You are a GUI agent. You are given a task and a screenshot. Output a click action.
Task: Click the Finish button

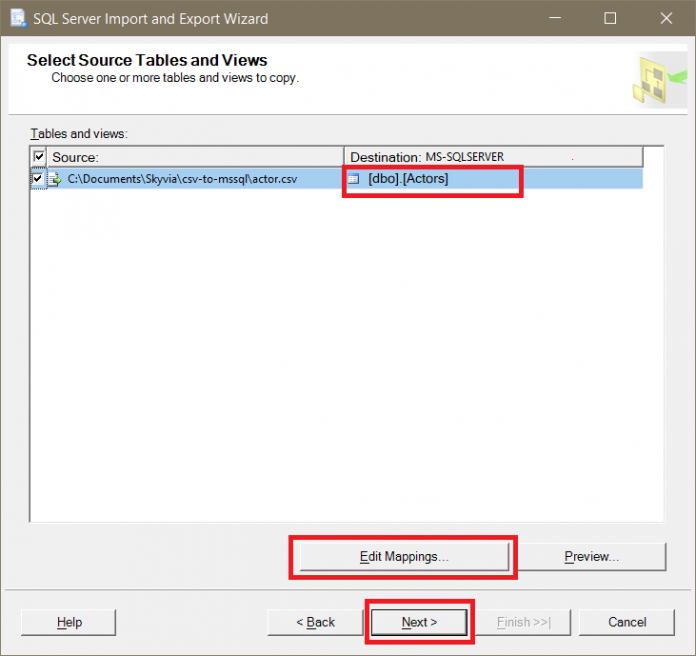click(523, 622)
